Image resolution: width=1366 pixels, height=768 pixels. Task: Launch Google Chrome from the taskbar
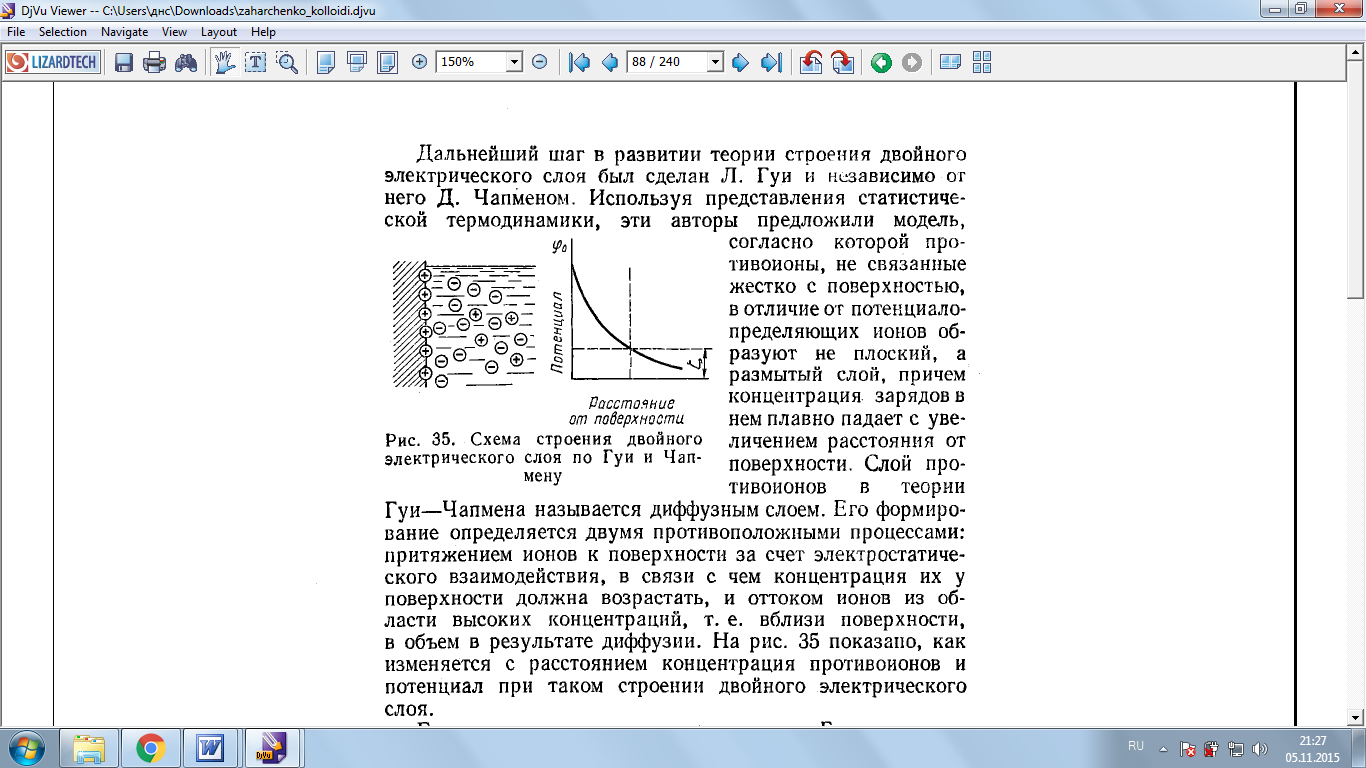151,747
